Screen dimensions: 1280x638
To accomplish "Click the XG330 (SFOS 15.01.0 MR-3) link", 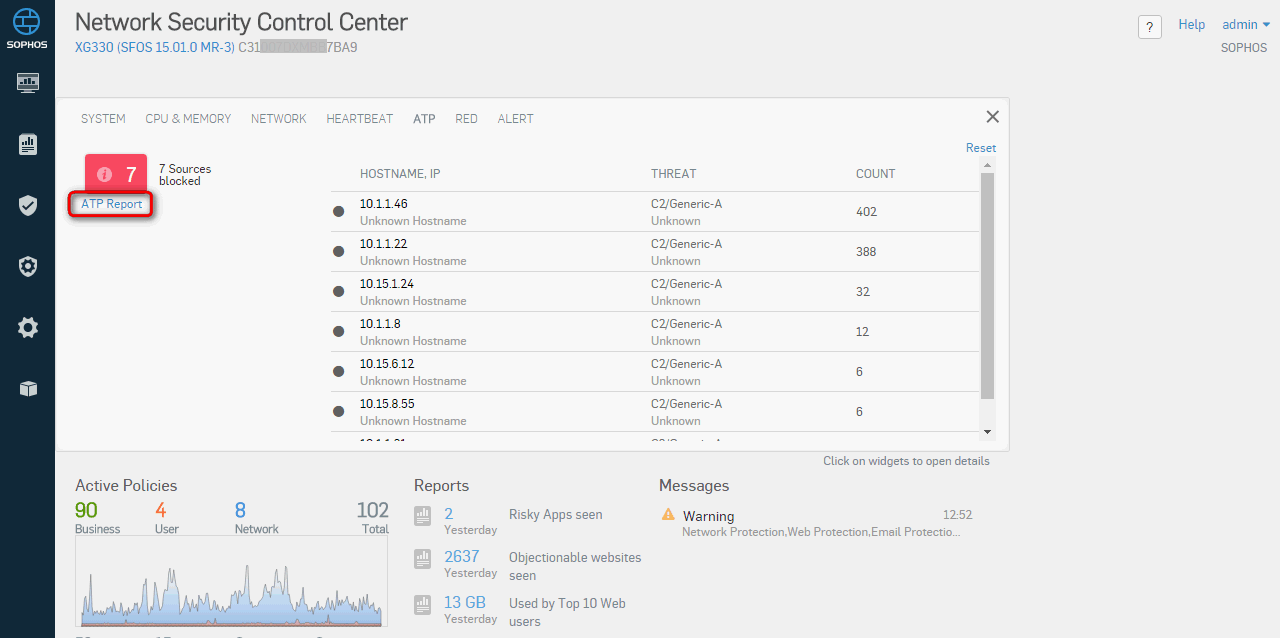I will [x=155, y=47].
